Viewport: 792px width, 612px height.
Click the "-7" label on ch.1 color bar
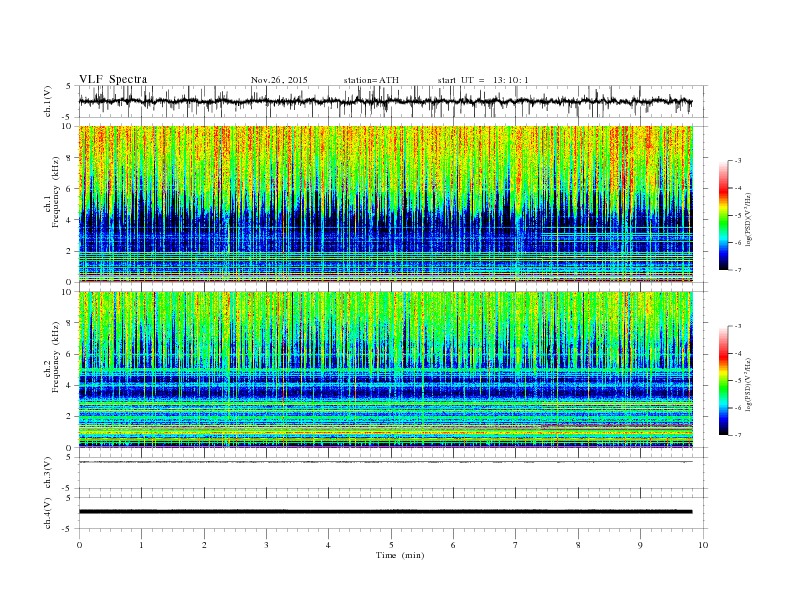click(x=738, y=270)
